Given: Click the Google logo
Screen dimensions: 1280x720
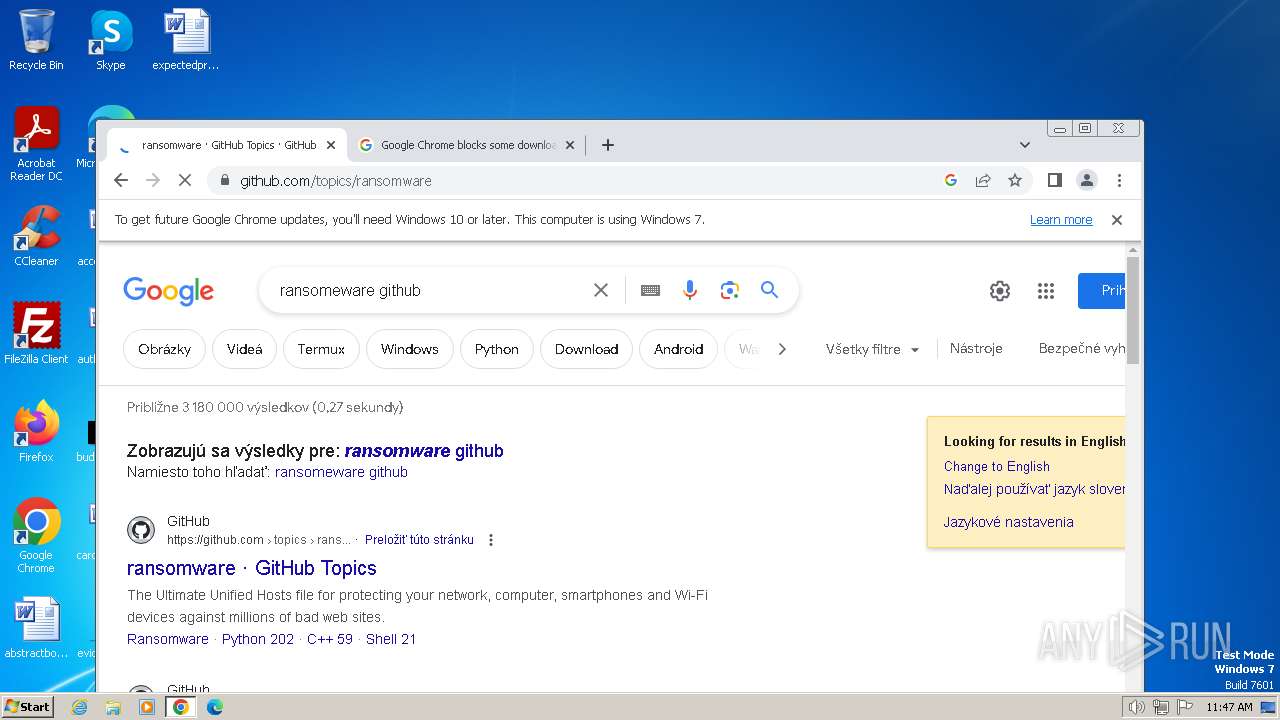Looking at the screenshot, I should click(168, 291).
